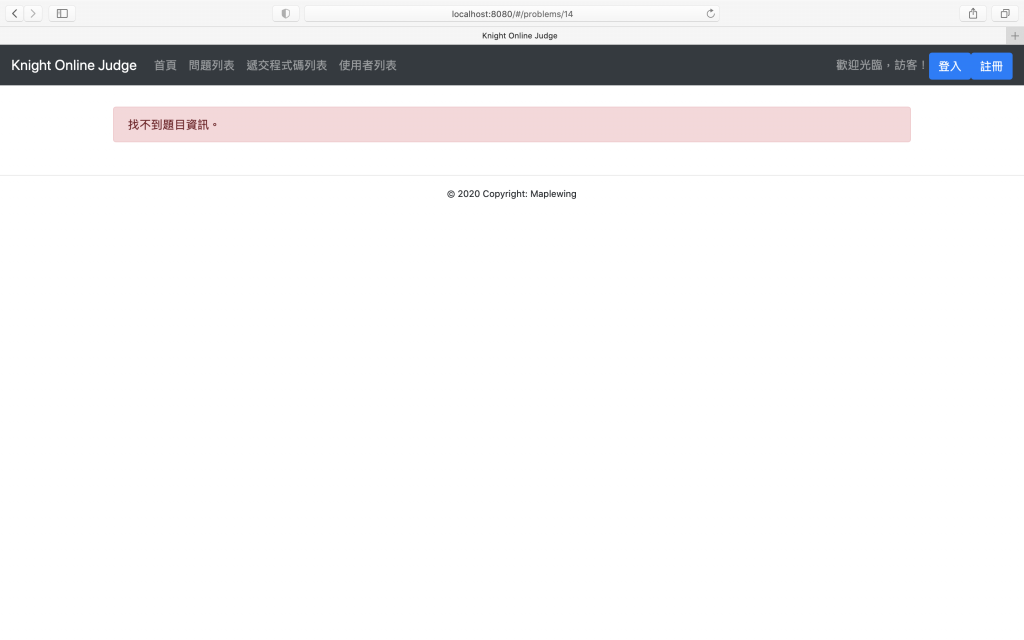
Task: Go forward with the Safari forward arrow
Action: pyautogui.click(x=33, y=13)
